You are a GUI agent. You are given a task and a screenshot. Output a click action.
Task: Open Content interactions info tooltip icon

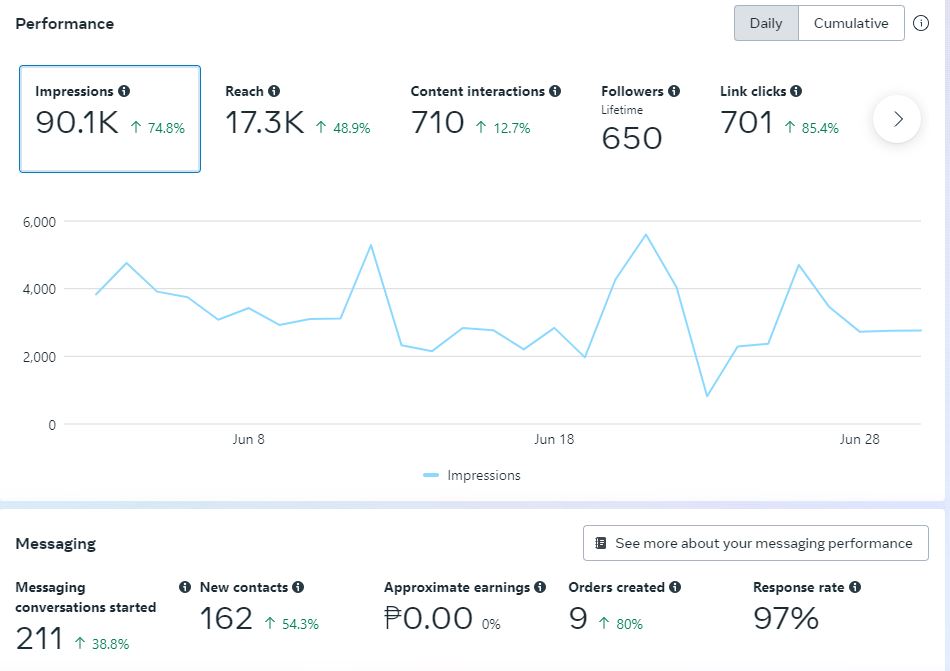555,91
